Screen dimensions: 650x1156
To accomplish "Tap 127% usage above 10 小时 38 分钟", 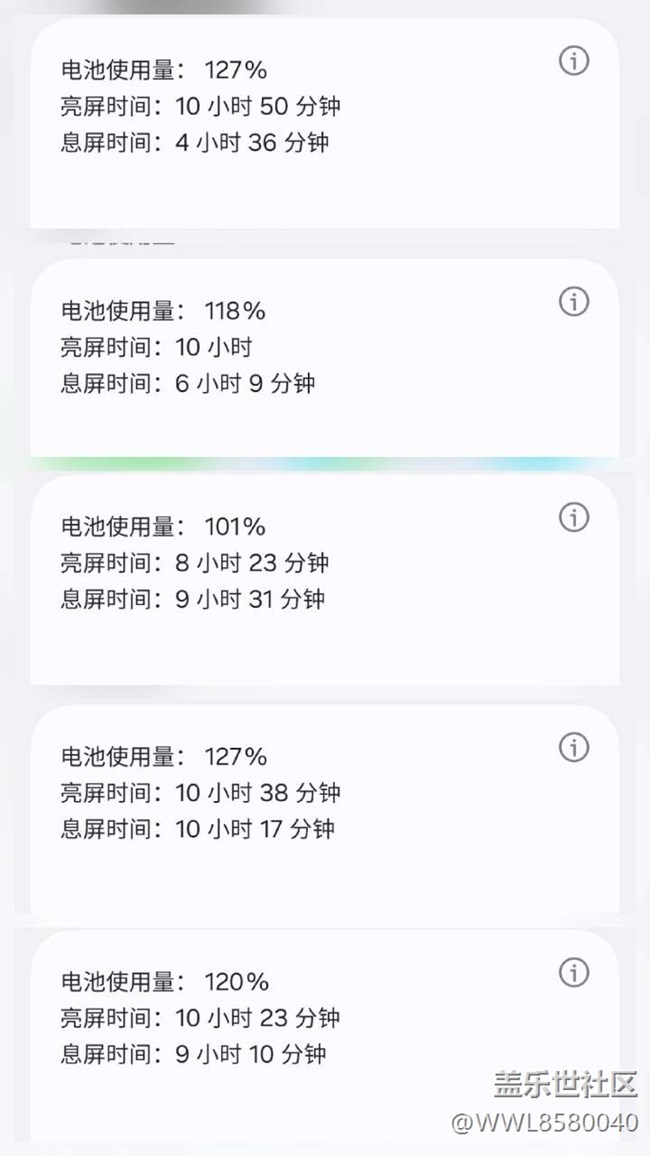I will 164,756.
